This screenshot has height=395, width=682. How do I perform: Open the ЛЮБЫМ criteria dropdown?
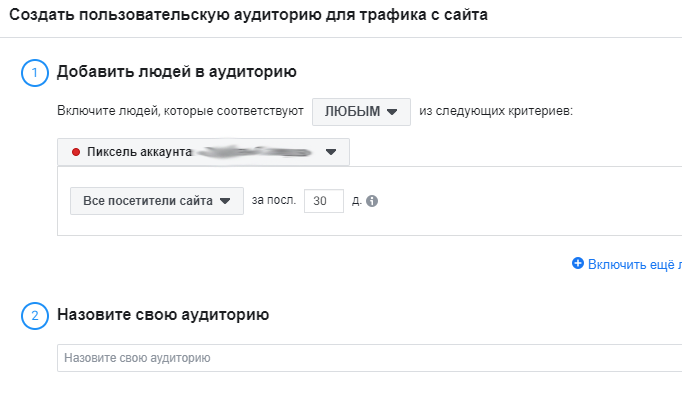[x=361, y=112]
